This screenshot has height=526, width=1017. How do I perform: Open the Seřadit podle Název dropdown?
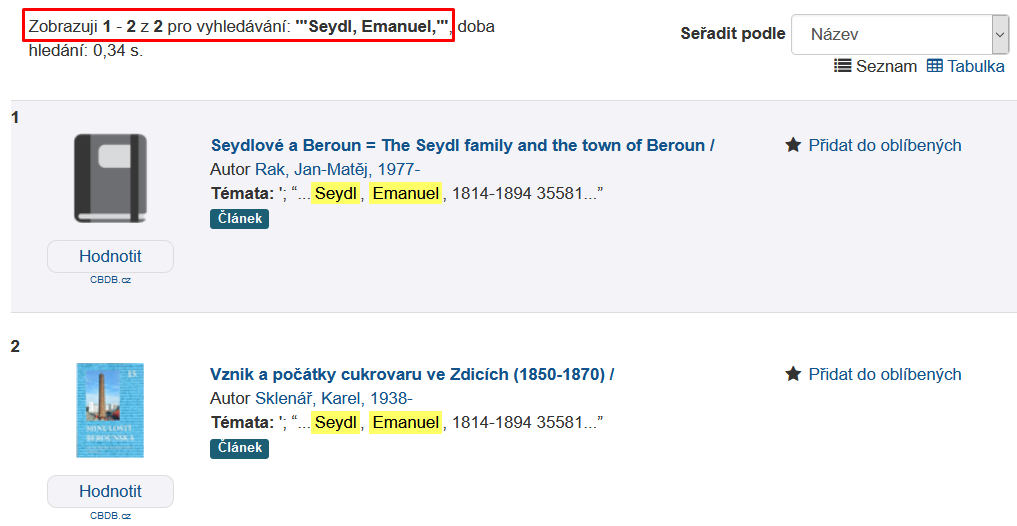[x=900, y=34]
